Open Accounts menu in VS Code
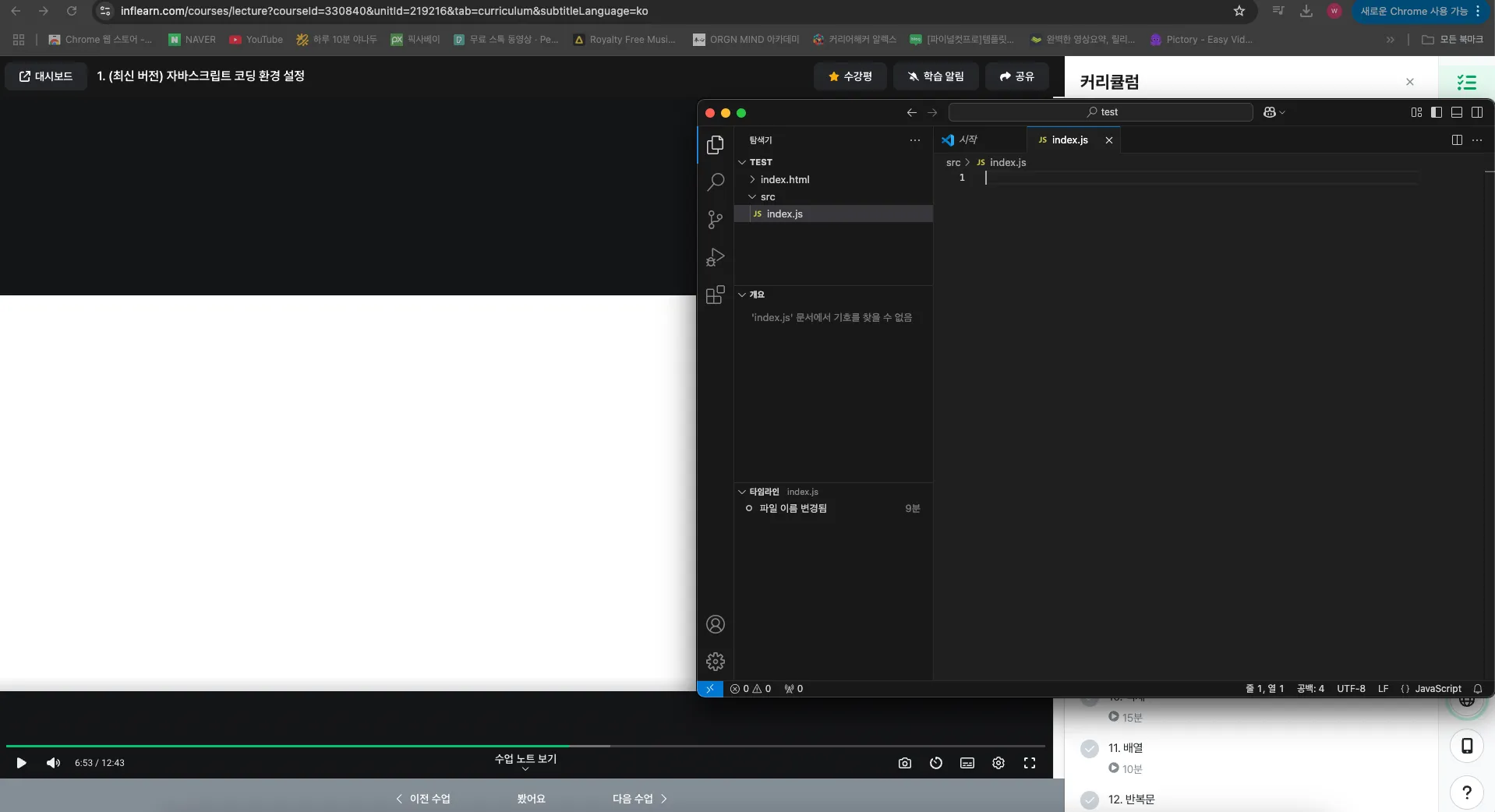 (x=715, y=624)
